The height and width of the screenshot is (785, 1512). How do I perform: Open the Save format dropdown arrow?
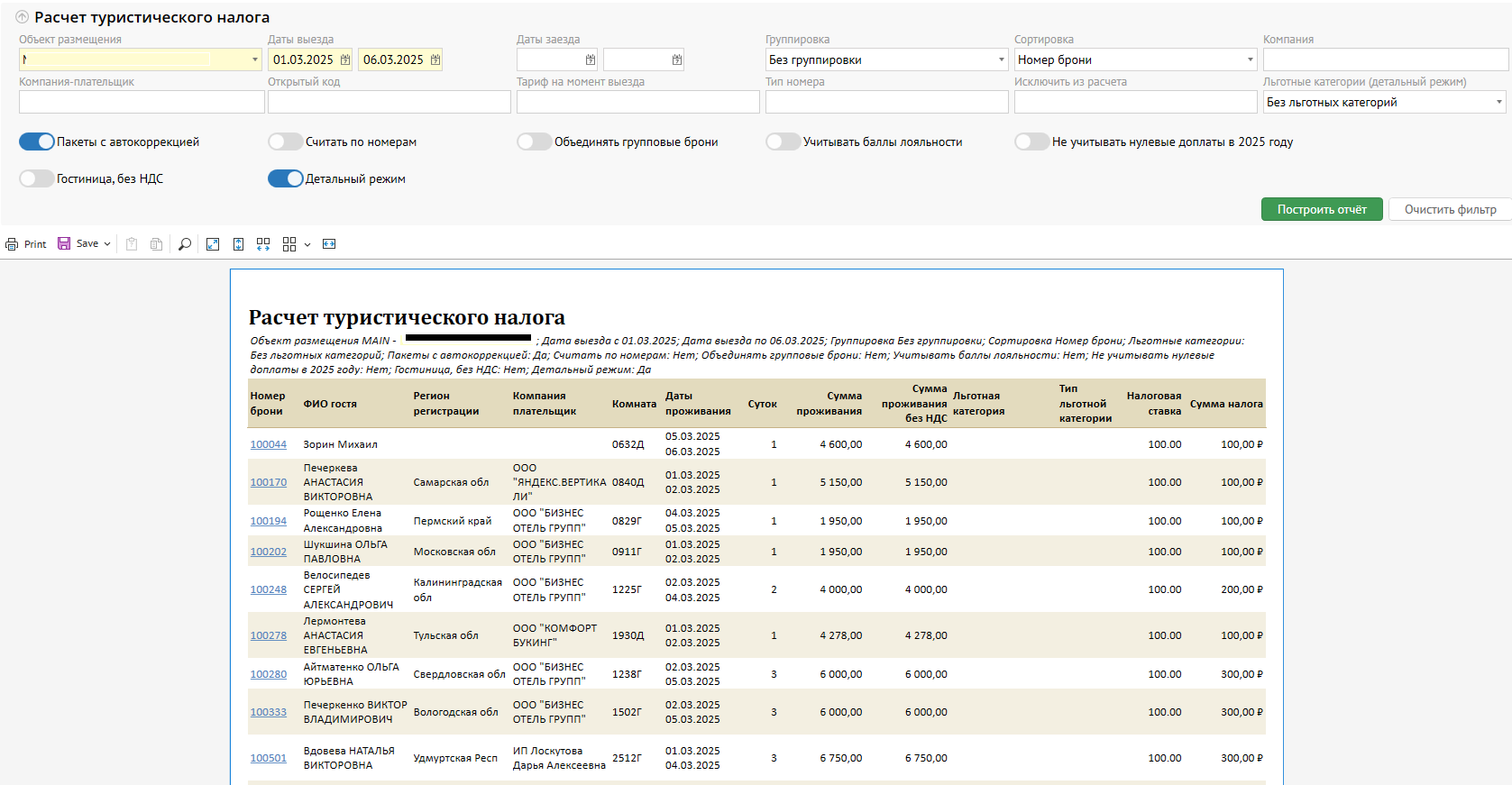[x=107, y=244]
